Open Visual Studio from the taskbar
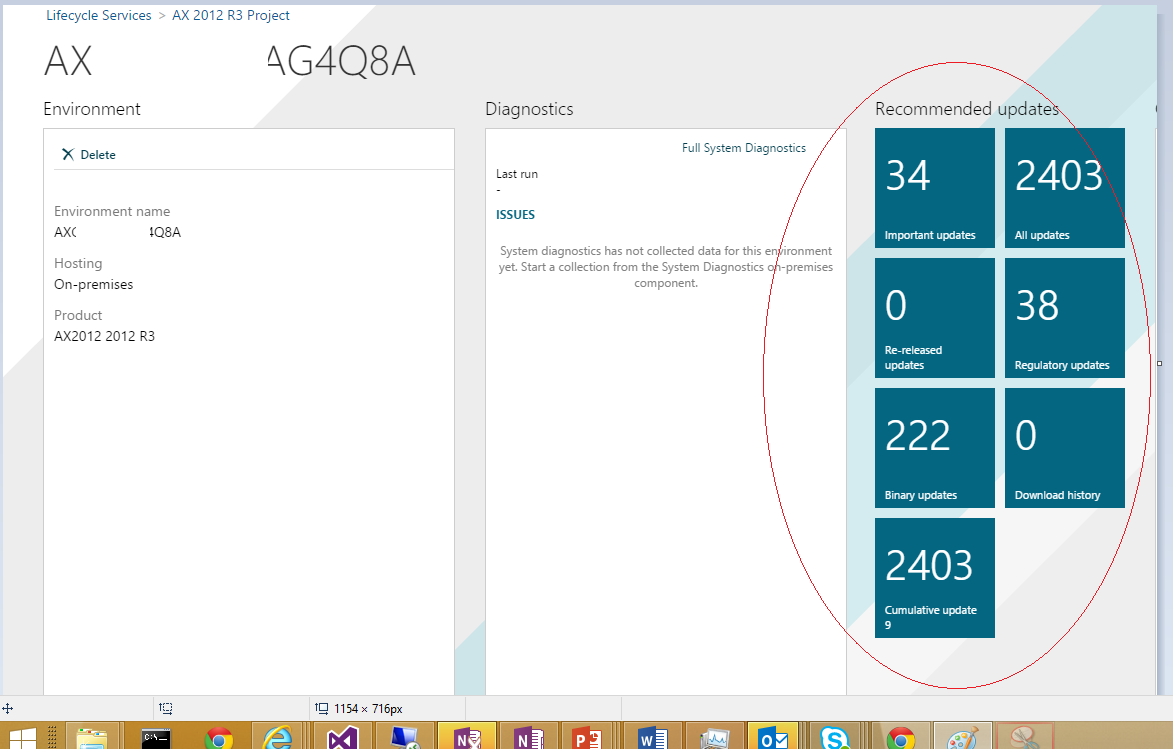Image resolution: width=1173 pixels, height=749 pixels. 342,738
